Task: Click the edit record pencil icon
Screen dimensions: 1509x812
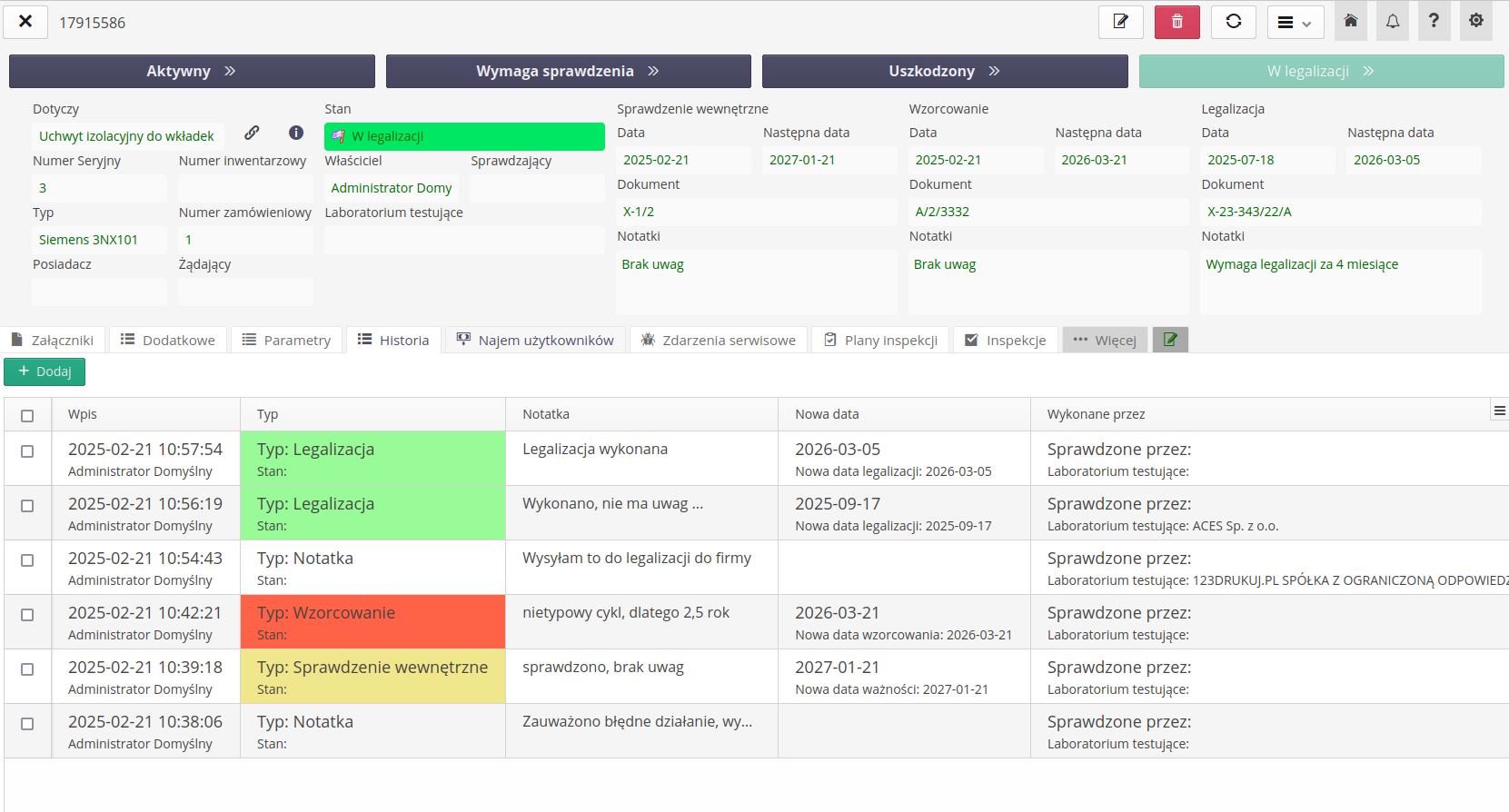Action: point(1120,22)
